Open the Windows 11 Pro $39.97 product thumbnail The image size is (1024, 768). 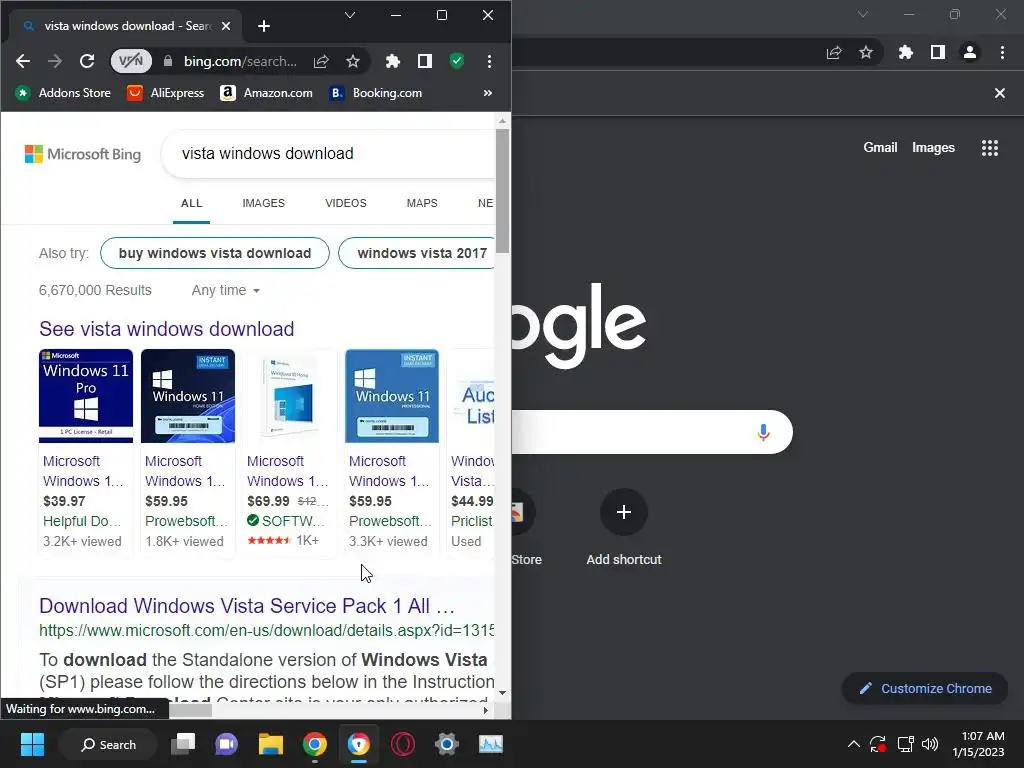pos(86,396)
